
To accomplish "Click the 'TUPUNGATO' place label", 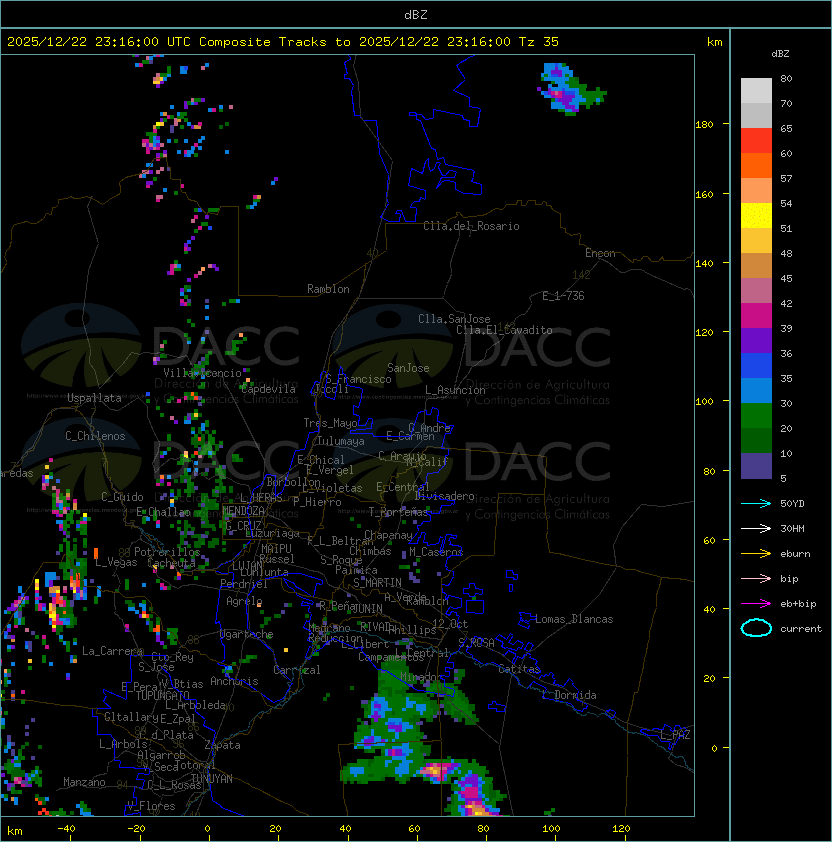I will [162, 695].
